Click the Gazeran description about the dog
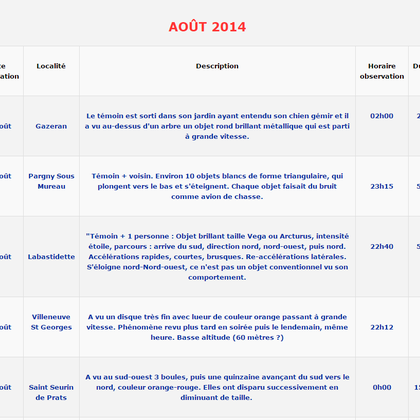The image size is (420, 420). click(x=217, y=126)
